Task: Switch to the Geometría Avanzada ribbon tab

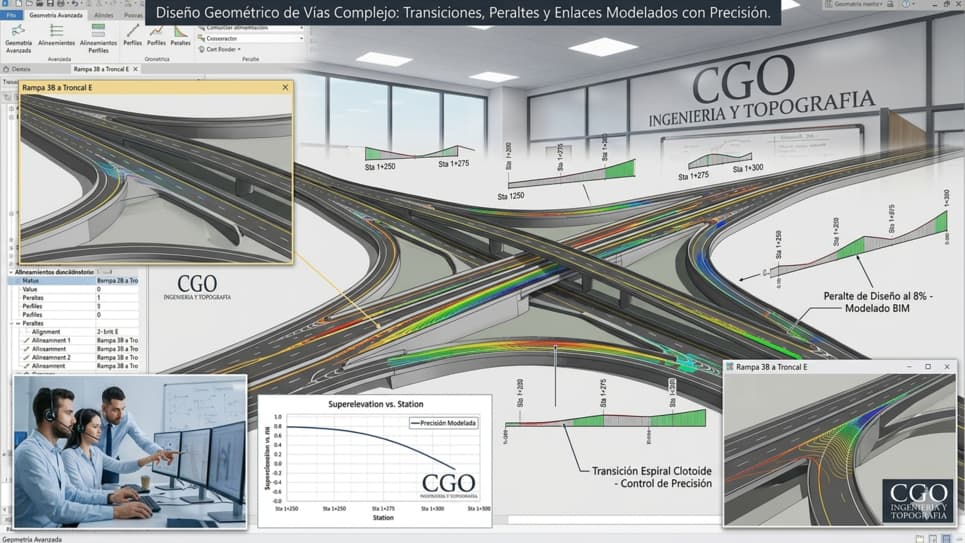Action: click(x=56, y=15)
